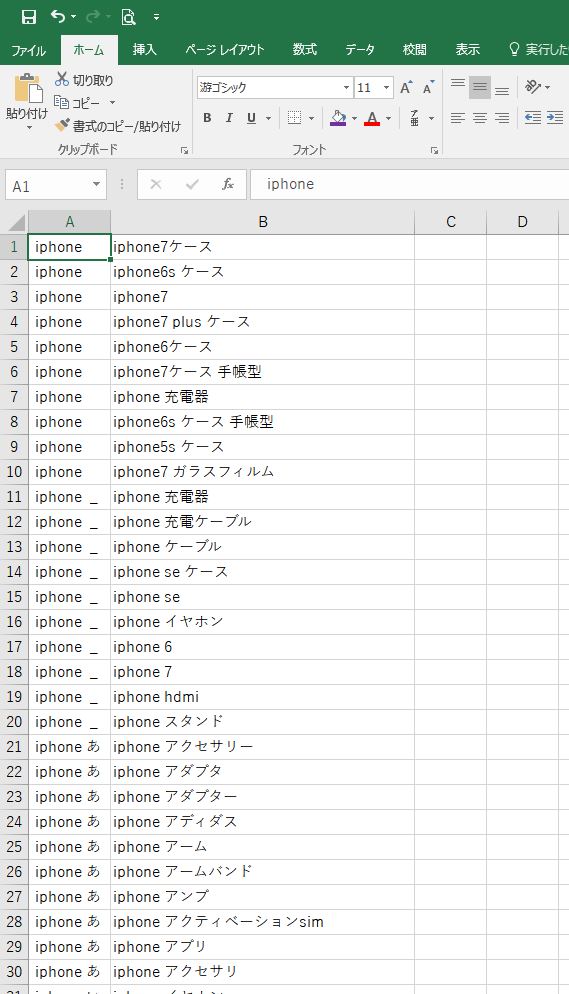
Task: Open the クリップボード dialog launcher
Action: (x=184, y=150)
